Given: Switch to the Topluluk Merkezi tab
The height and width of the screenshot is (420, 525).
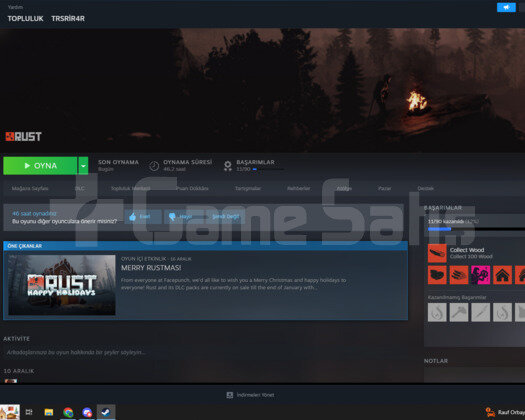Looking at the screenshot, I should pos(131,189).
